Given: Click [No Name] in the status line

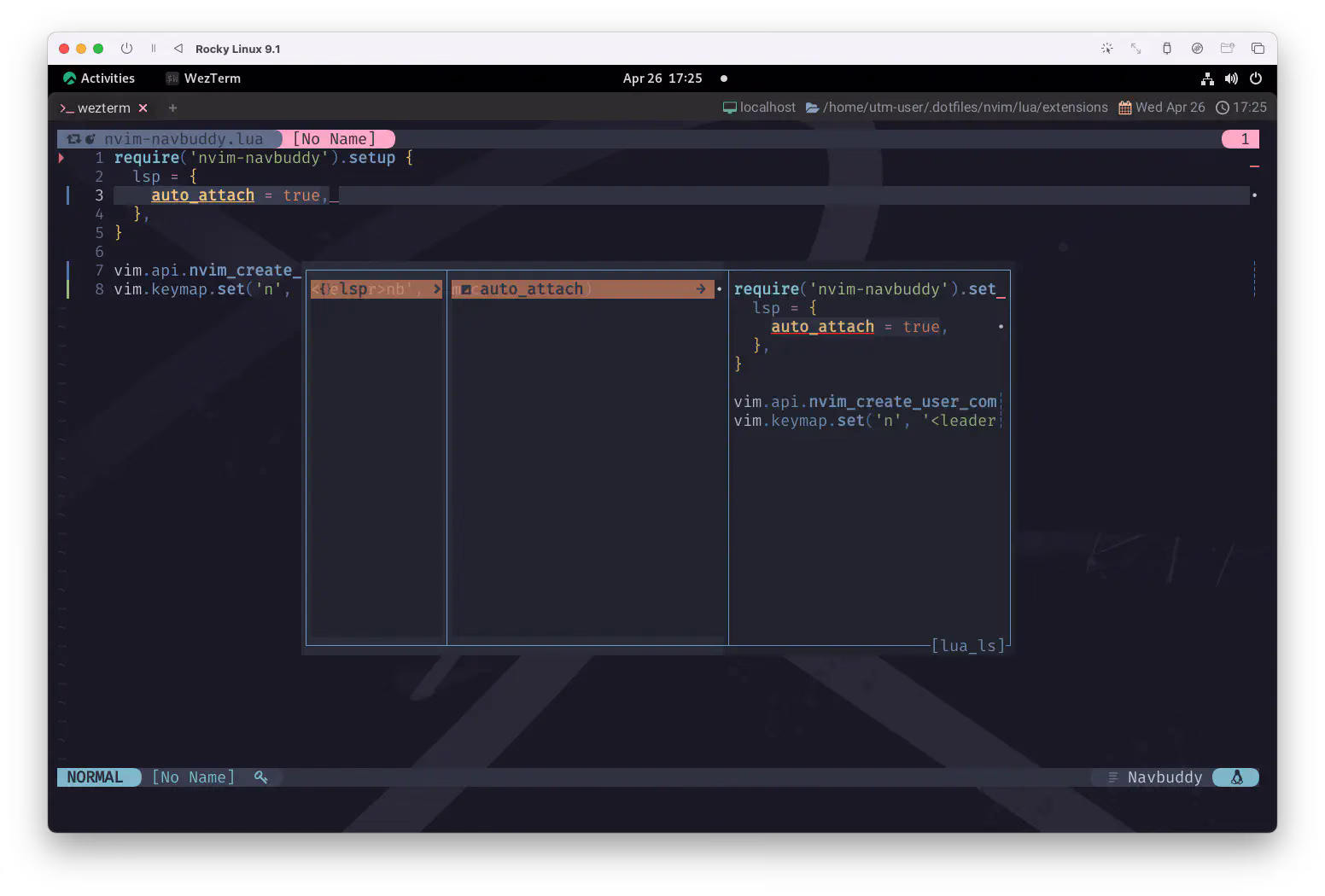Looking at the screenshot, I should (x=193, y=777).
